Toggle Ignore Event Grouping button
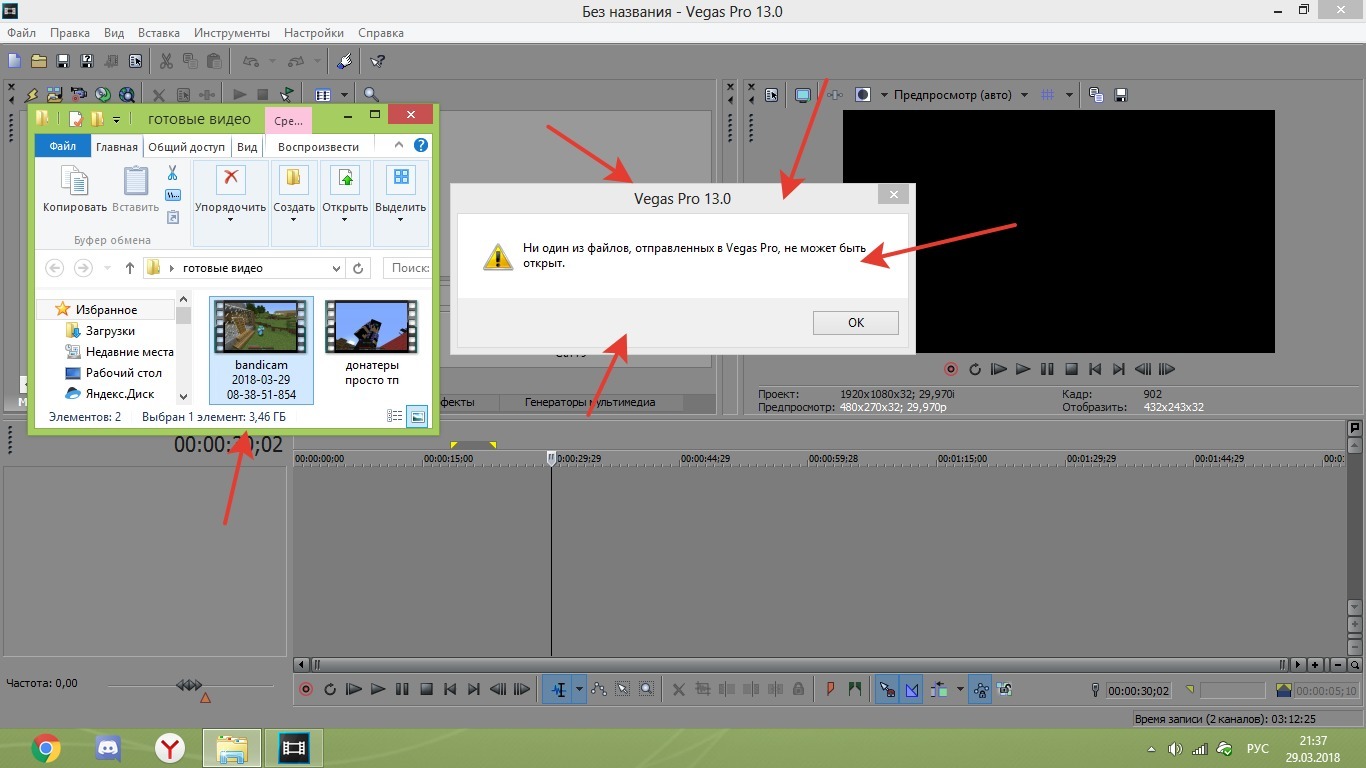Viewport: 1366px width, 768px height. pyautogui.click(x=1005, y=689)
